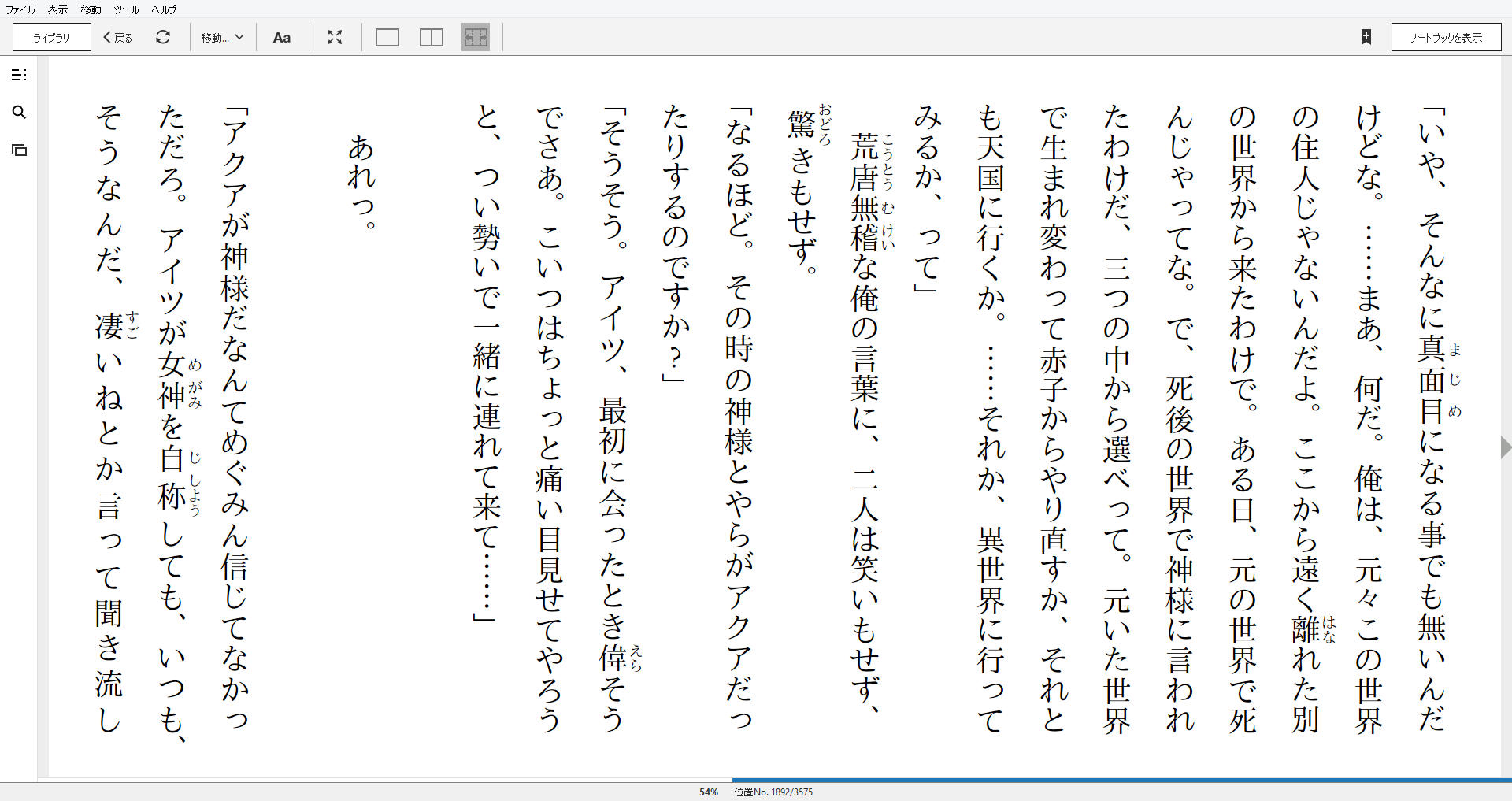
Task: Go to next page with the right-edge arrow
Action: [x=1505, y=447]
